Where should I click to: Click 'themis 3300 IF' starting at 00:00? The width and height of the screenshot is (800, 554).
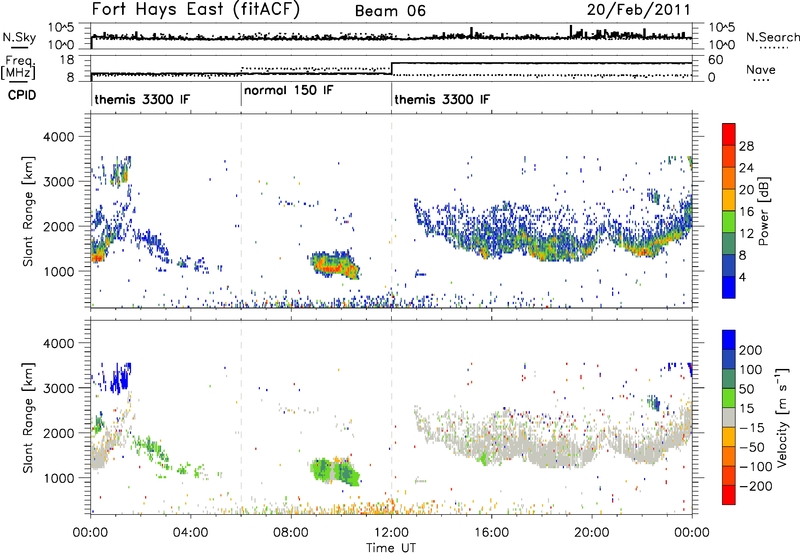142,99
